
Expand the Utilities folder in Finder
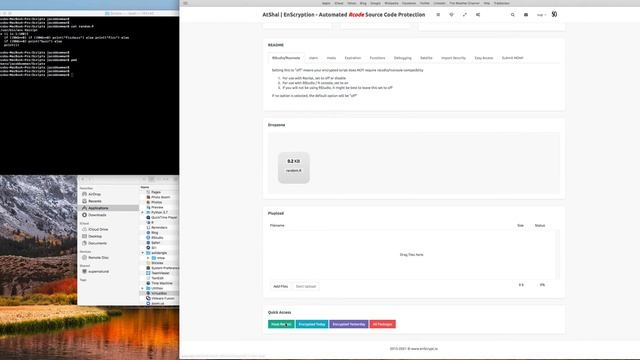[142, 289]
